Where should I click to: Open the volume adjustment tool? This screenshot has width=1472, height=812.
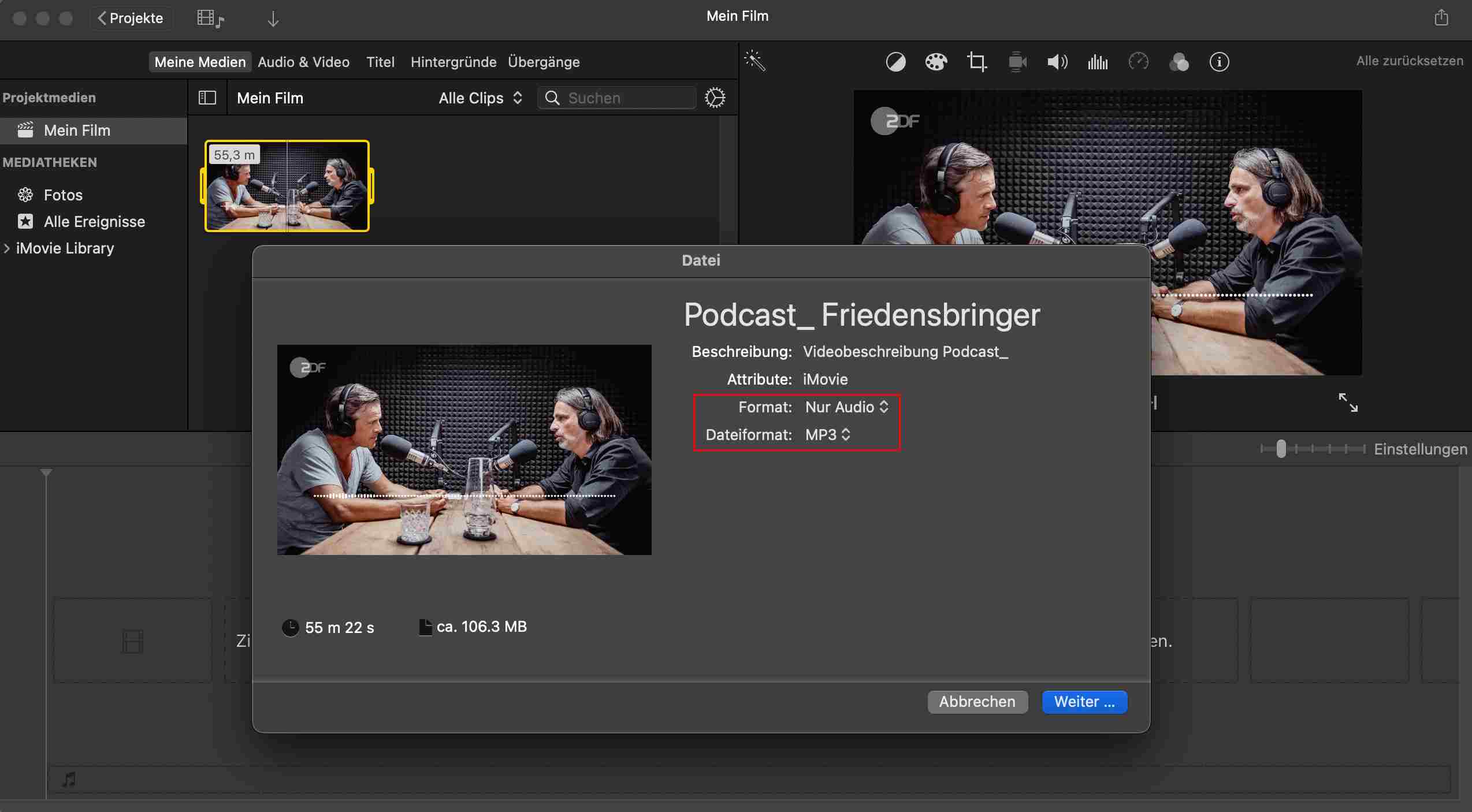1057,62
